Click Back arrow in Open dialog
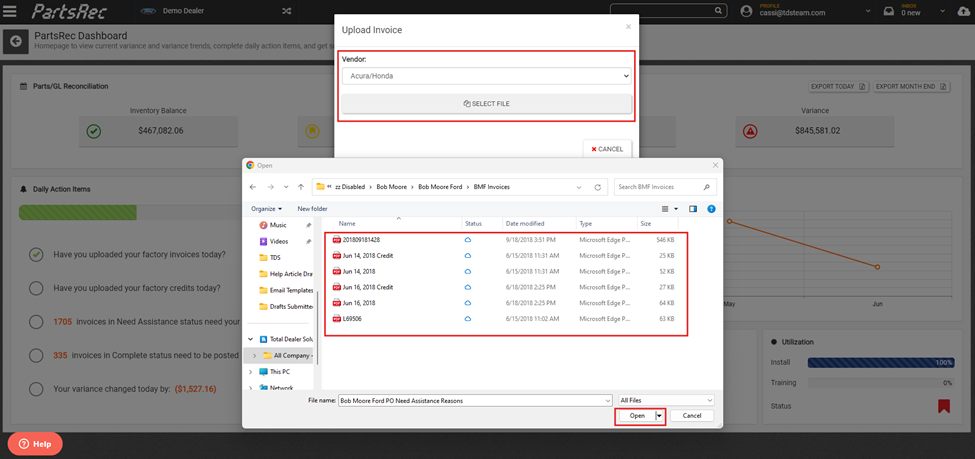The image size is (975, 459). (x=252, y=187)
